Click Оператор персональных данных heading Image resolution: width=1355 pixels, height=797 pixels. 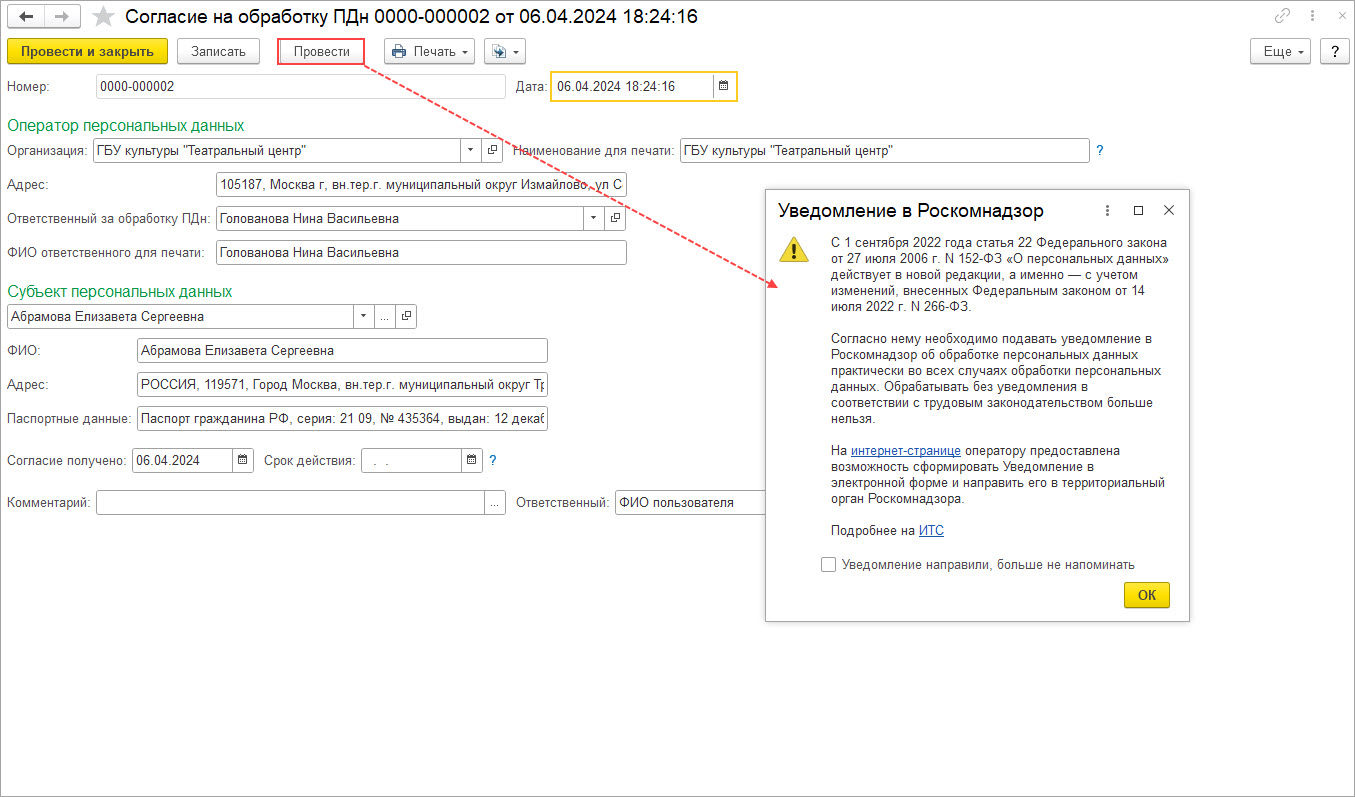click(126, 125)
